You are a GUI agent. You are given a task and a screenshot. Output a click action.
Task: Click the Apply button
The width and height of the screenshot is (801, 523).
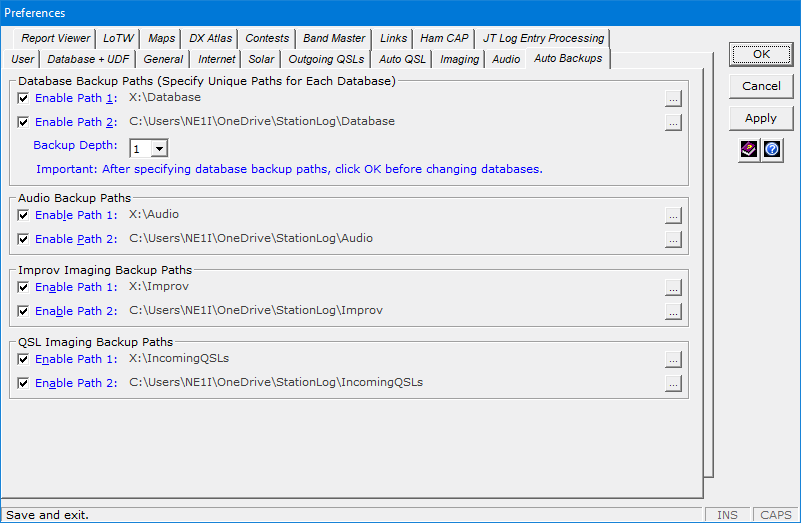[x=761, y=118]
